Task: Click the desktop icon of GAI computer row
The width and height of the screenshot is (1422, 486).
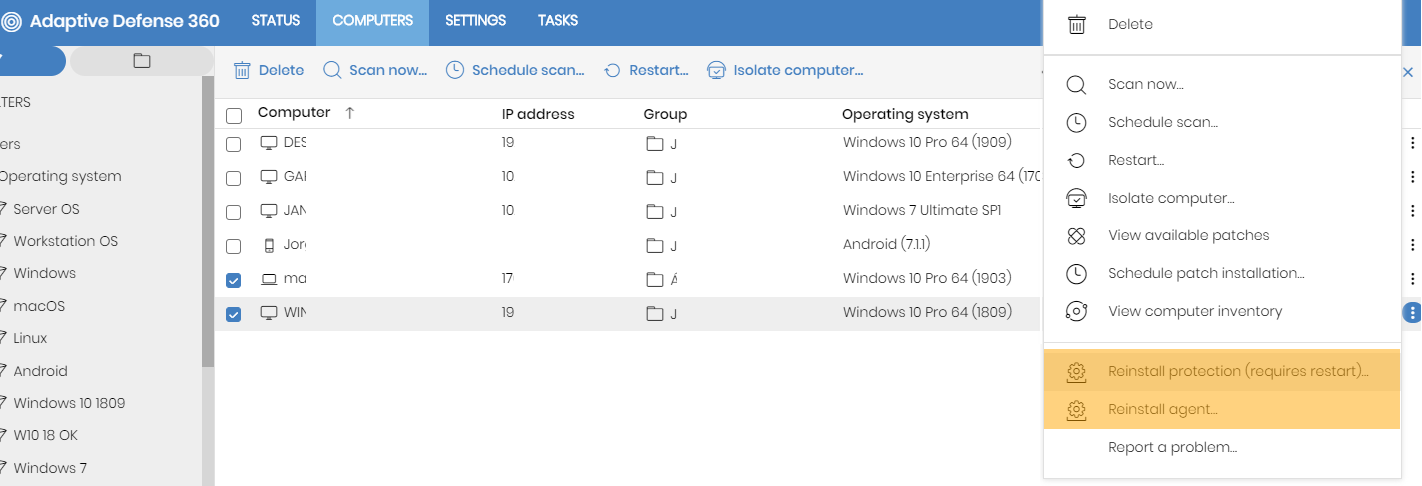Action: [268, 177]
